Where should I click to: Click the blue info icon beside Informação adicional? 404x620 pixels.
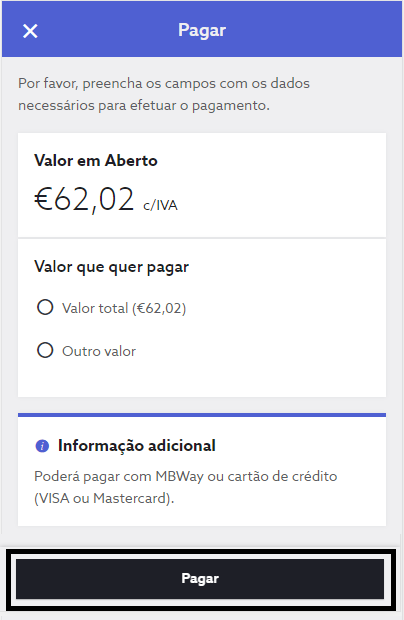(x=42, y=446)
